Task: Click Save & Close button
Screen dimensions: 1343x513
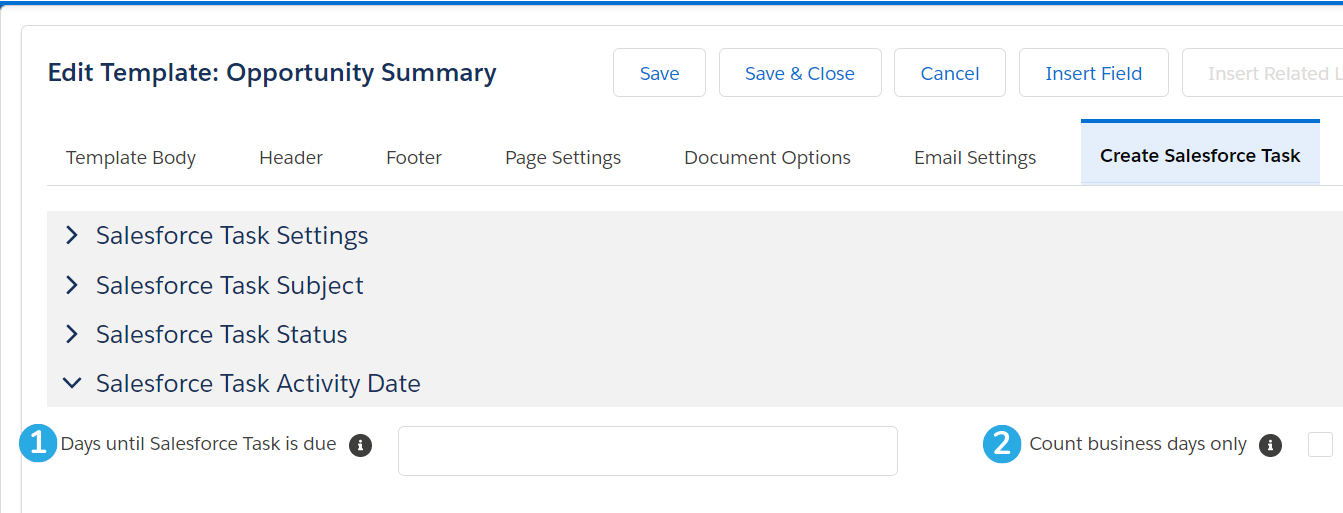Action: click(x=800, y=73)
